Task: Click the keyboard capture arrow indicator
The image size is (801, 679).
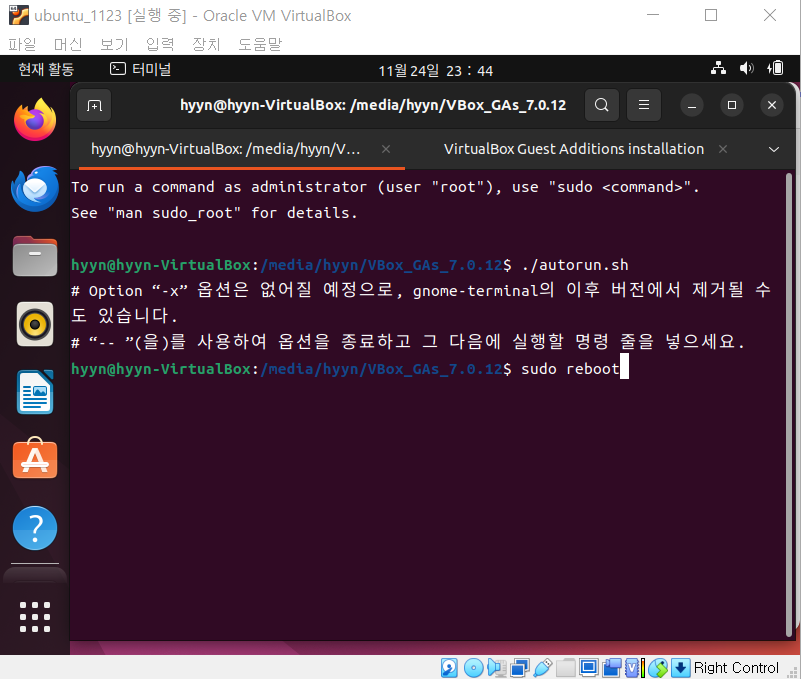Action: point(680,668)
